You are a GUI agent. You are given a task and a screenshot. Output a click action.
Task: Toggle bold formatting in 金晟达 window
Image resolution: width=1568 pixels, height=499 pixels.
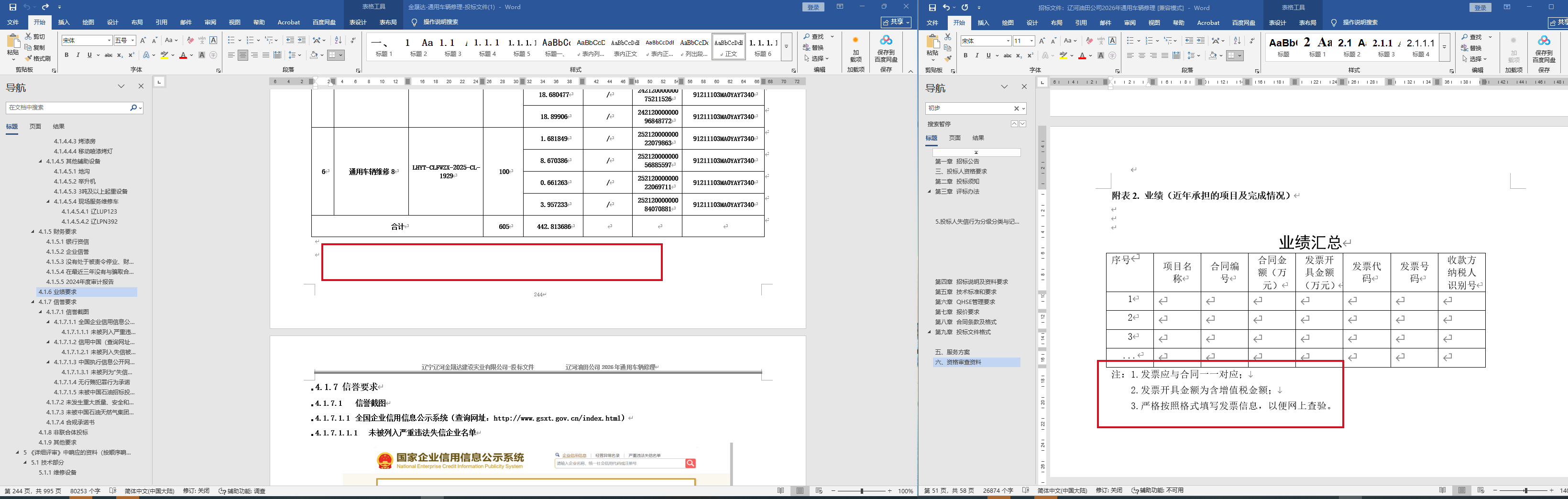pyautogui.click(x=66, y=55)
